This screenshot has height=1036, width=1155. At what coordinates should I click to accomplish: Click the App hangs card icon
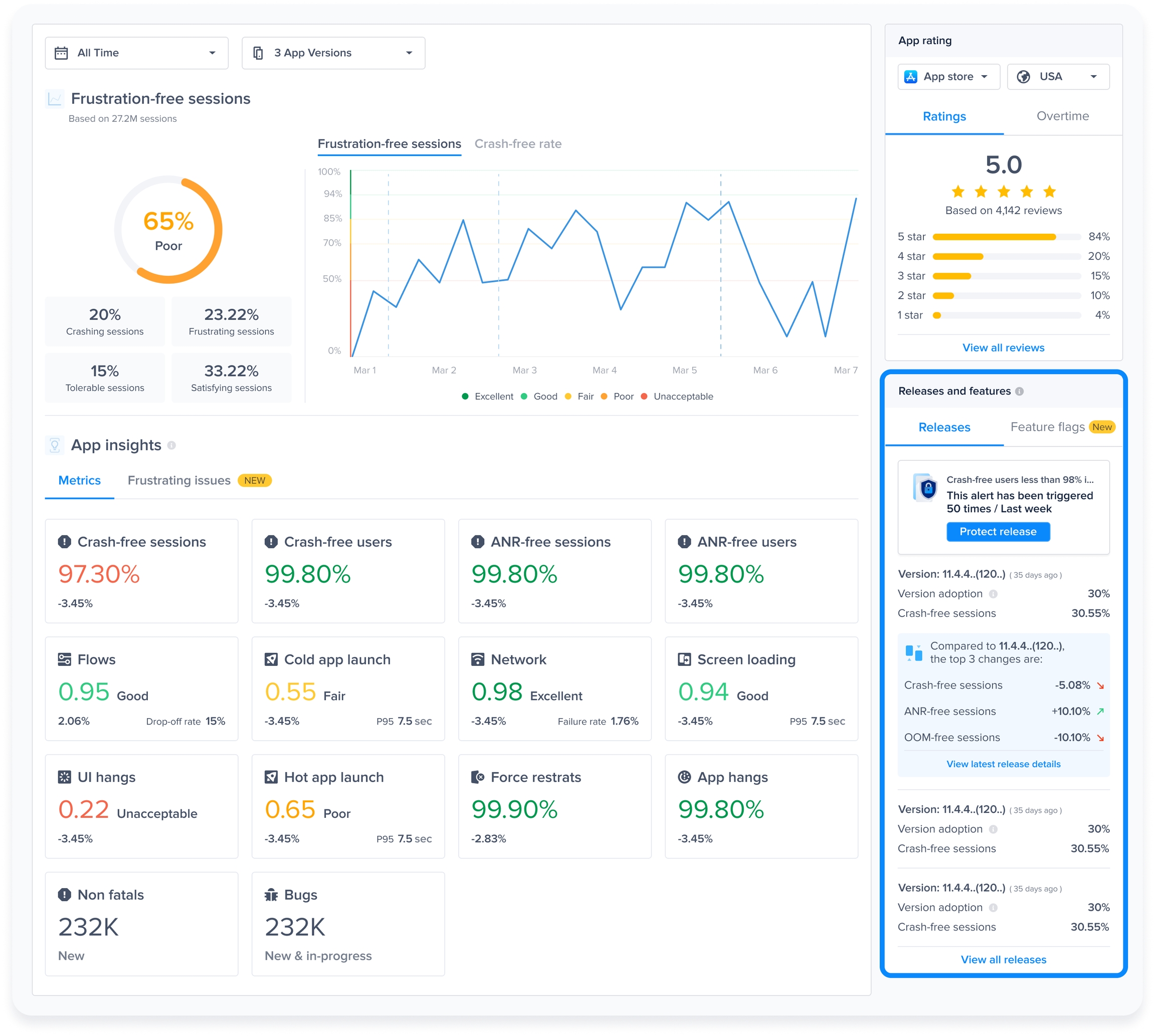click(x=684, y=778)
